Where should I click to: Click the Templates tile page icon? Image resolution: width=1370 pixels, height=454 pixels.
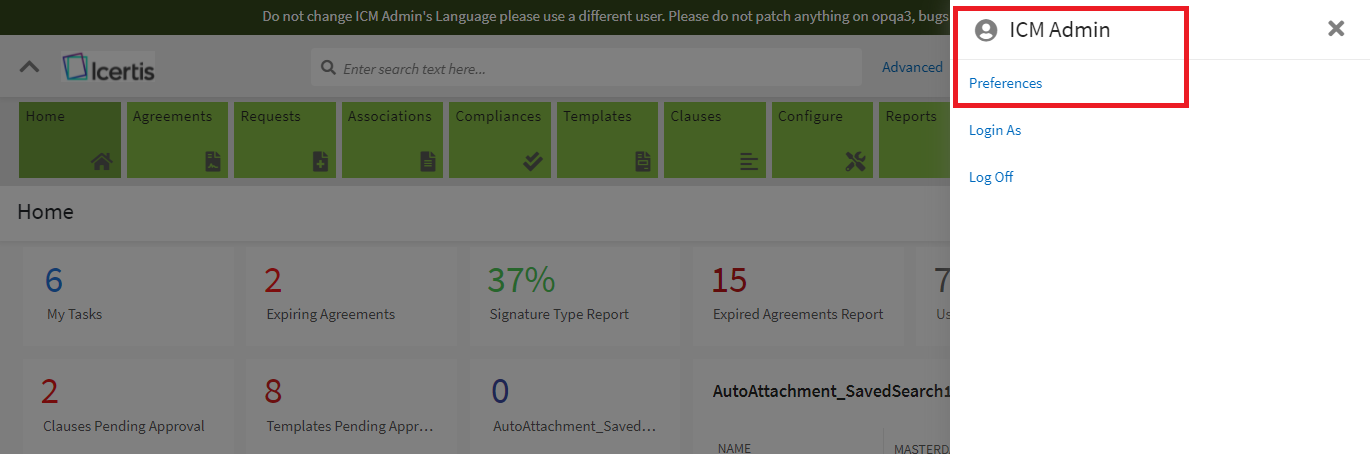642,161
